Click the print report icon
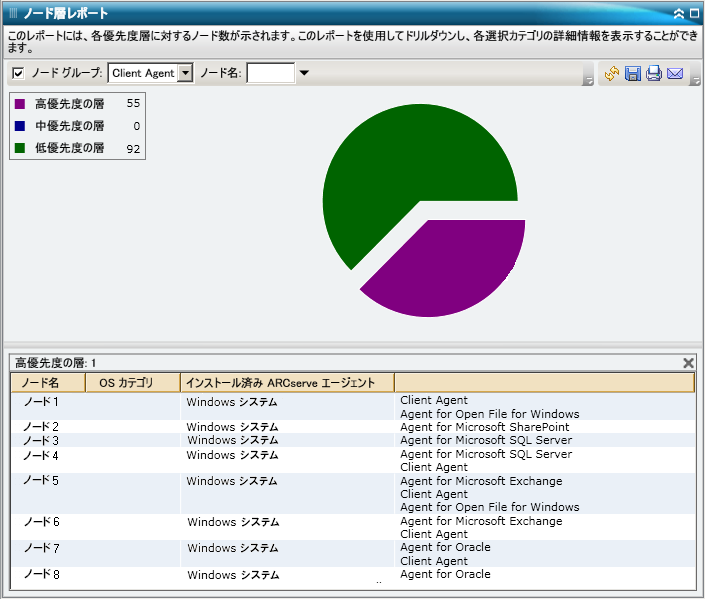 654,74
